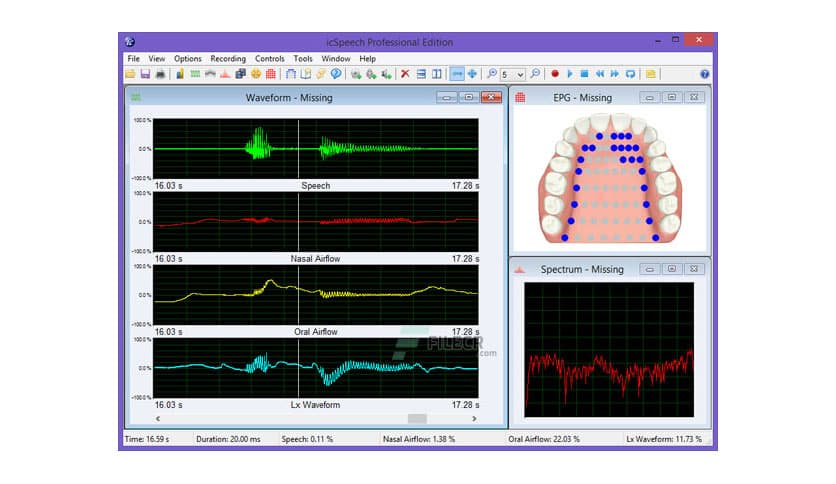The width and height of the screenshot is (836, 484).
Task: Click the tile horizontally windows icon
Action: click(421, 74)
